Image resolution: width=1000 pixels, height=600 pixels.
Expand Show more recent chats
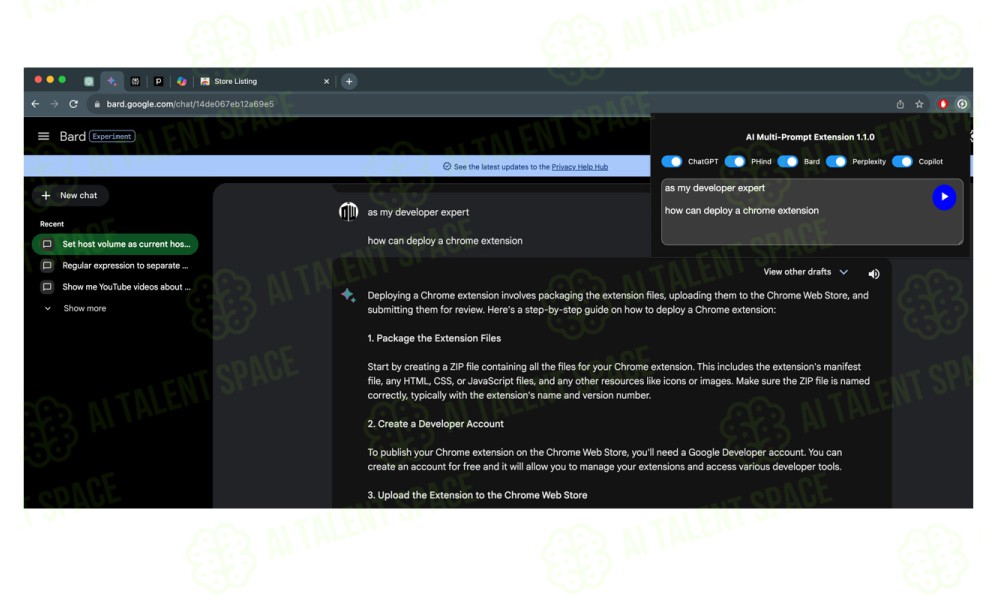77,308
